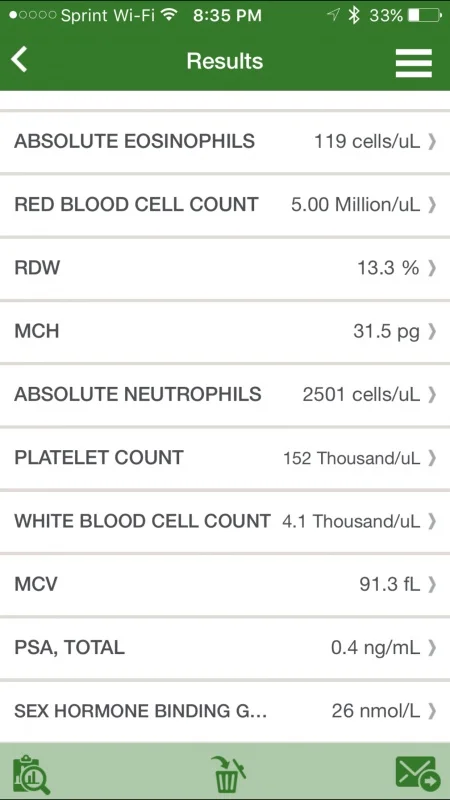This screenshot has height=800, width=450.
Task: Expand the RDW row chevron
Action: click(x=432, y=268)
